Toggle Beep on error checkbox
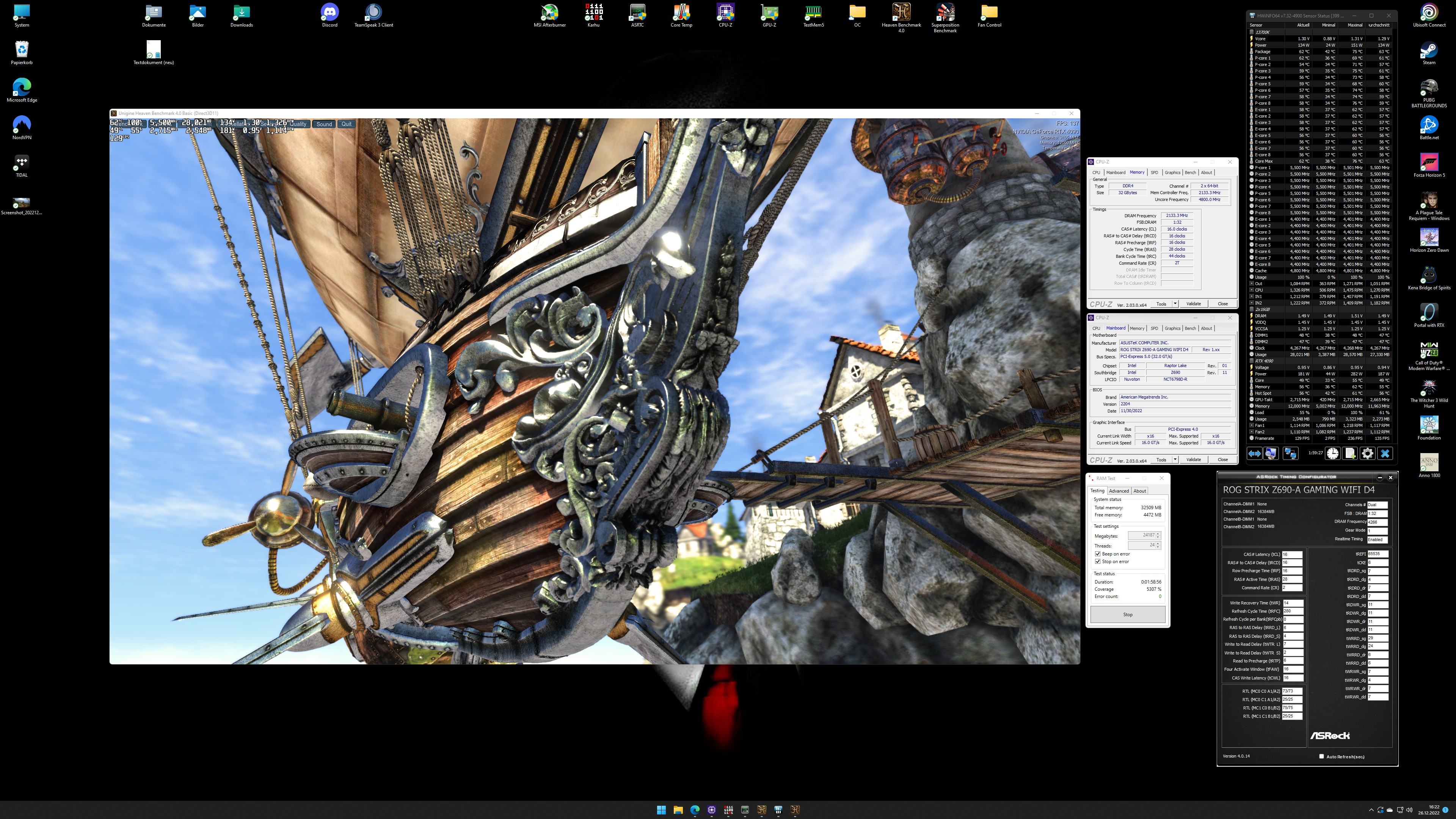This screenshot has width=1456, height=819. 1098,554
